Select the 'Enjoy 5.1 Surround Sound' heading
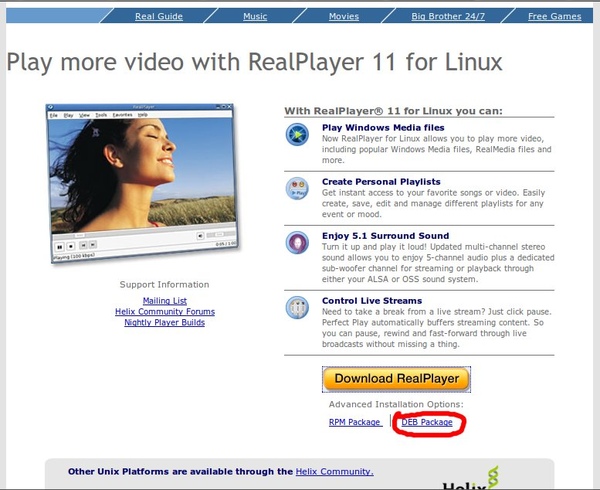The image size is (600, 490). 385,236
